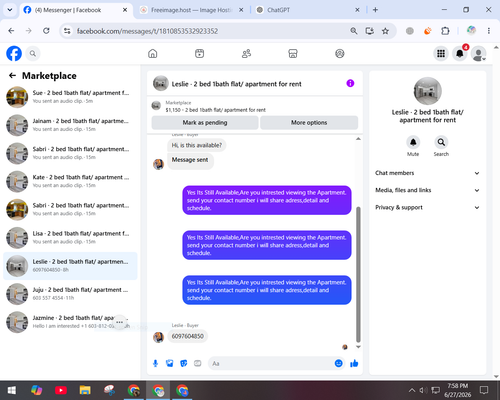Open Jazmine's 2 bed flat conversation
Viewport: 500px width, 400px height.
70,322
